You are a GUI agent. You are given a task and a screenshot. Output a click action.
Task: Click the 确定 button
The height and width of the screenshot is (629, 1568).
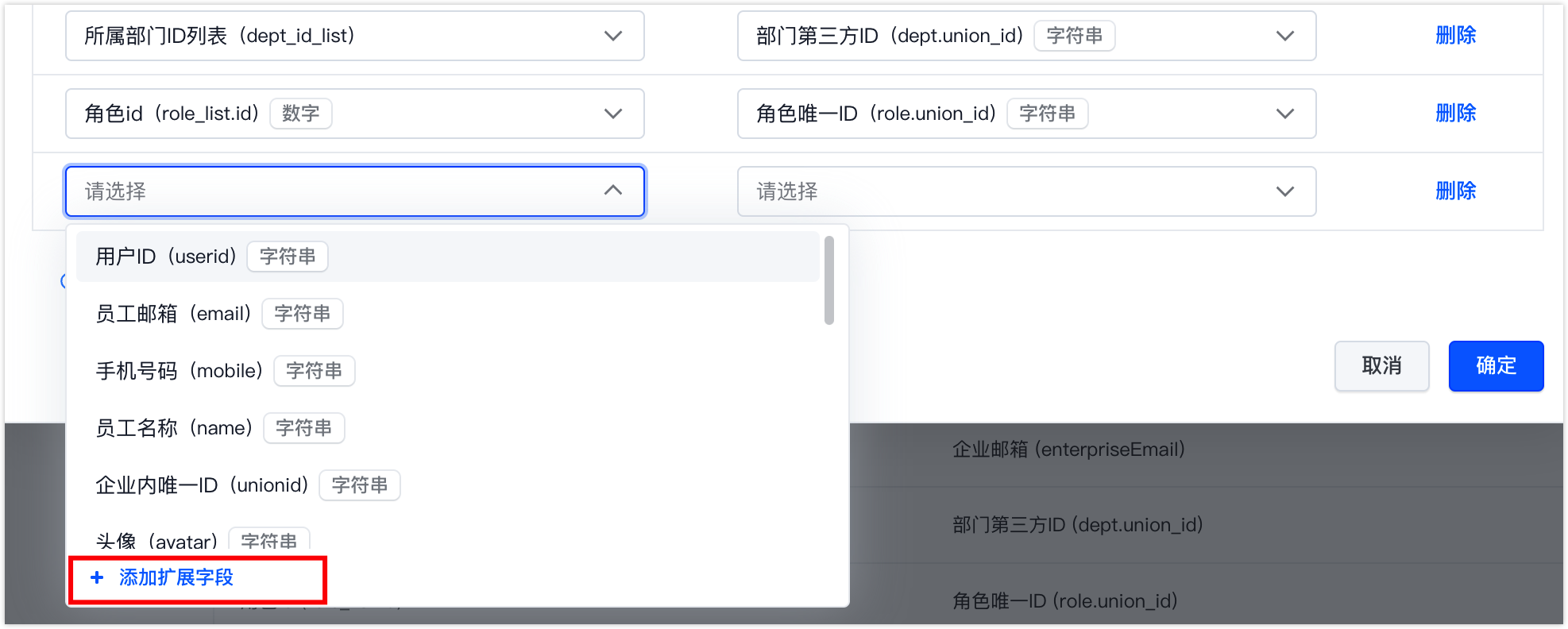tap(1496, 366)
